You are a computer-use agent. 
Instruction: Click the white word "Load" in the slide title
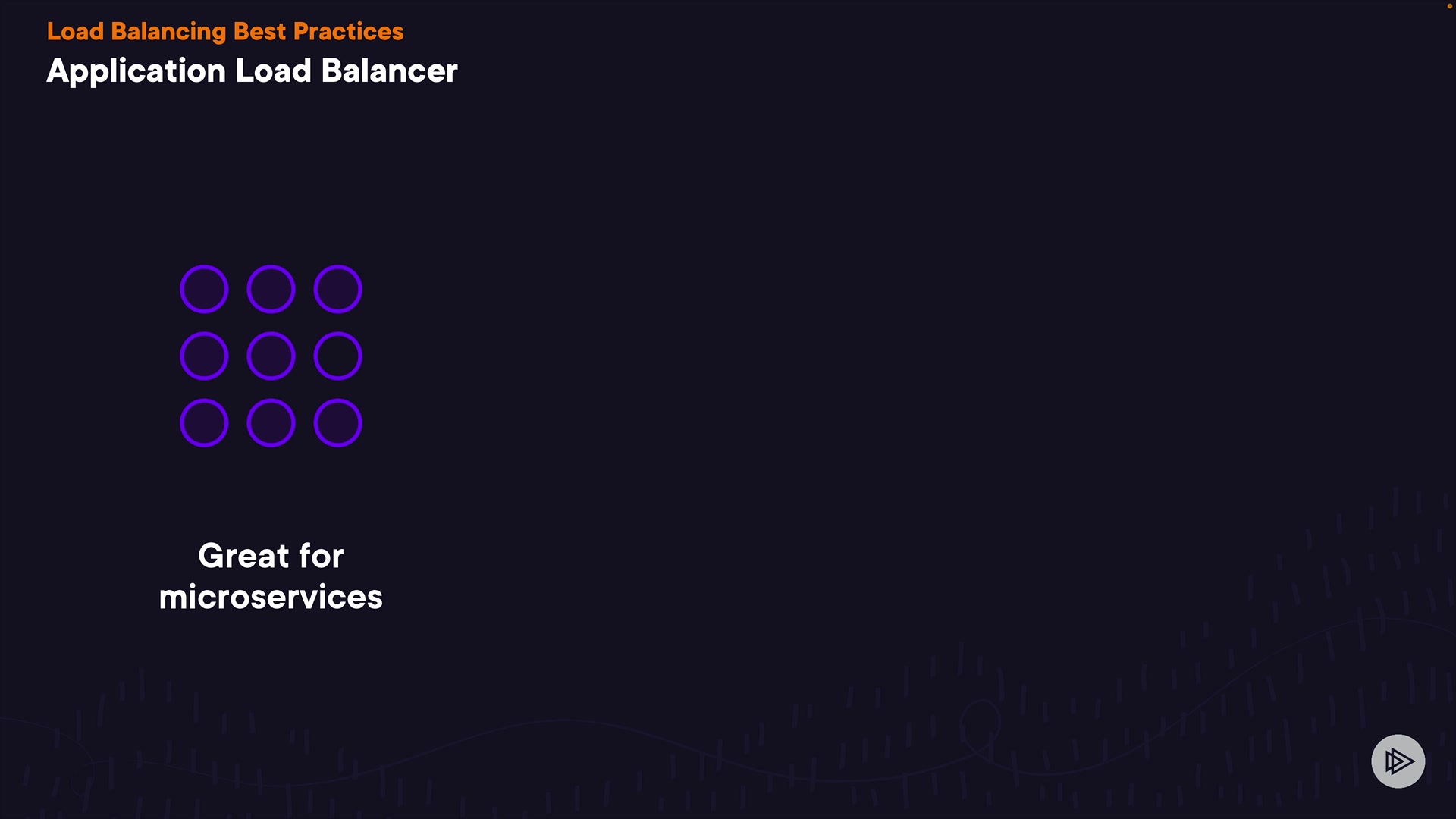tap(273, 71)
